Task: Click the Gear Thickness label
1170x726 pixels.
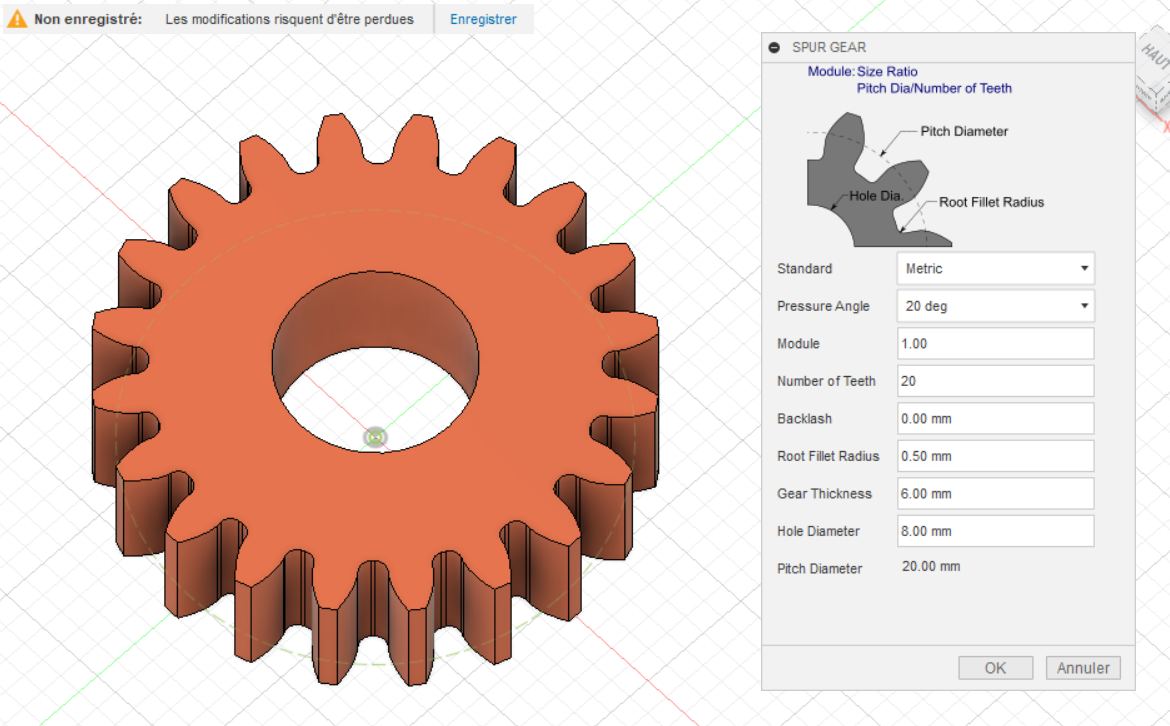Action: click(x=824, y=494)
